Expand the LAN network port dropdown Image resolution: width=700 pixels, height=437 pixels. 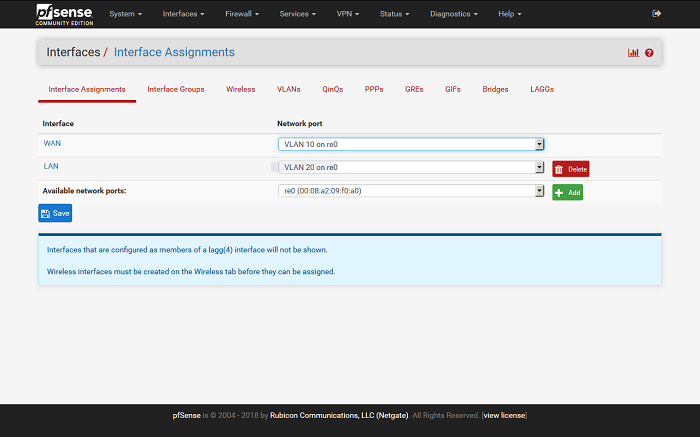(x=410, y=168)
